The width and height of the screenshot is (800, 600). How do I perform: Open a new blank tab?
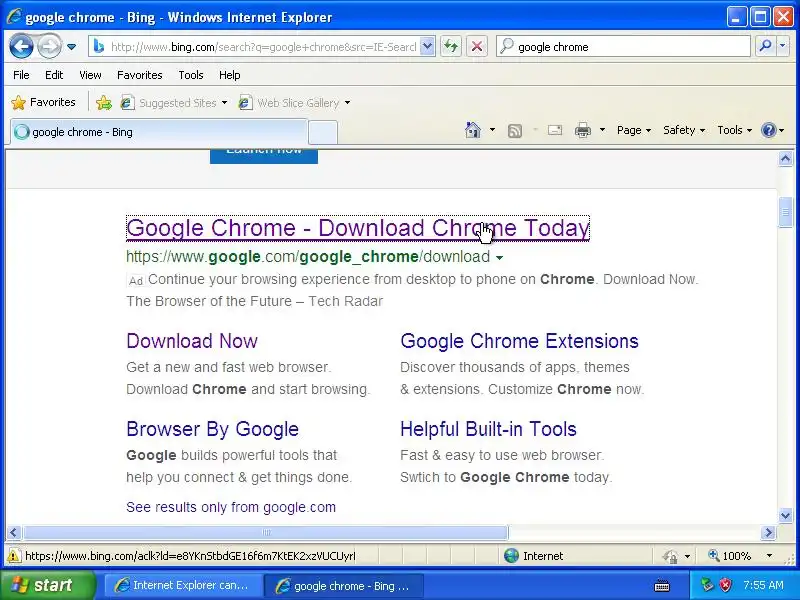click(x=323, y=133)
